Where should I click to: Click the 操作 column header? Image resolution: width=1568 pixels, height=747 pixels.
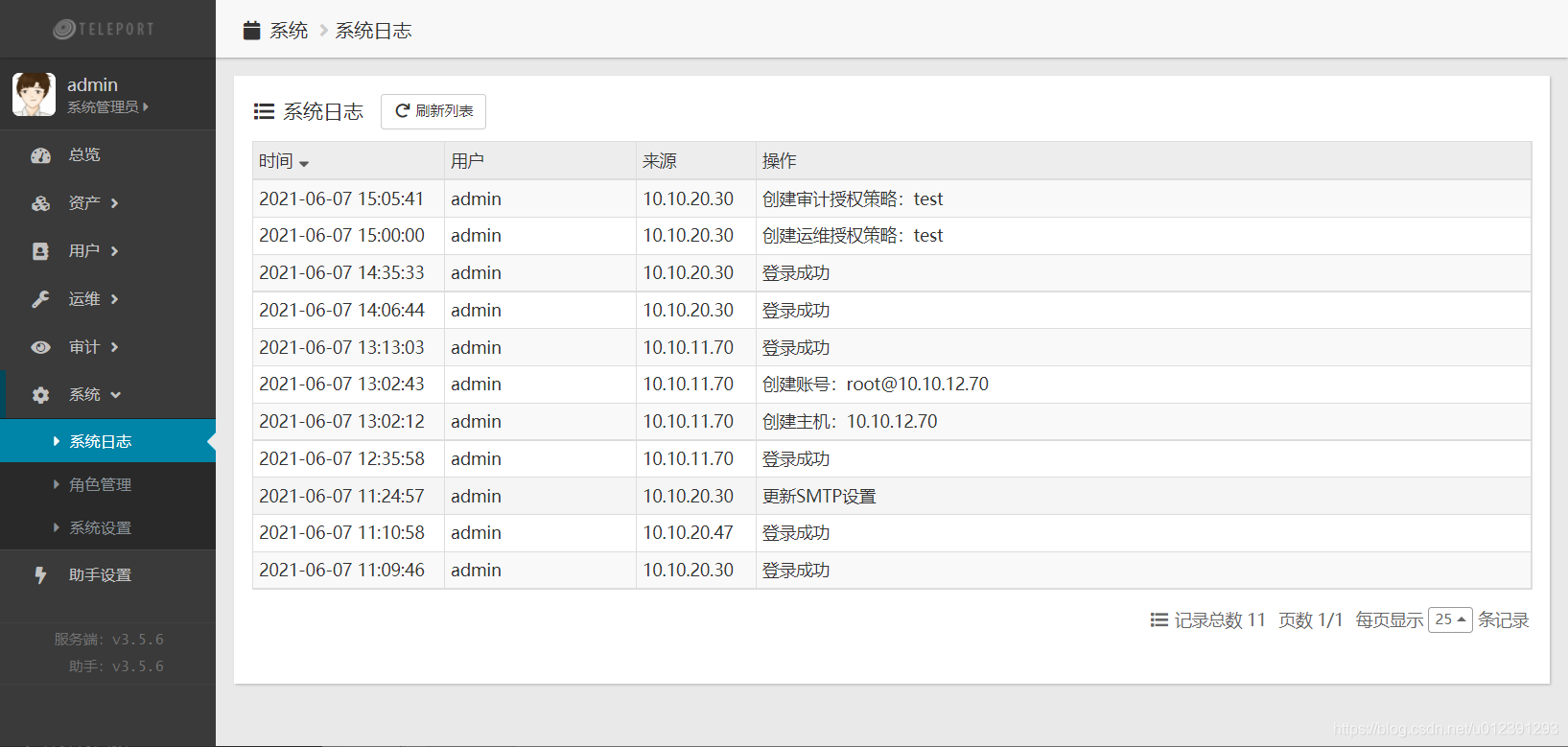tap(1143, 161)
